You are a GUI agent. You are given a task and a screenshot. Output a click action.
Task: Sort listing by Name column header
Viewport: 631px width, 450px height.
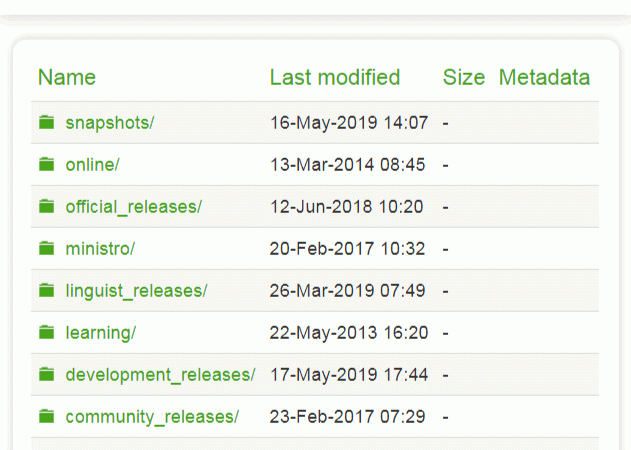67,78
